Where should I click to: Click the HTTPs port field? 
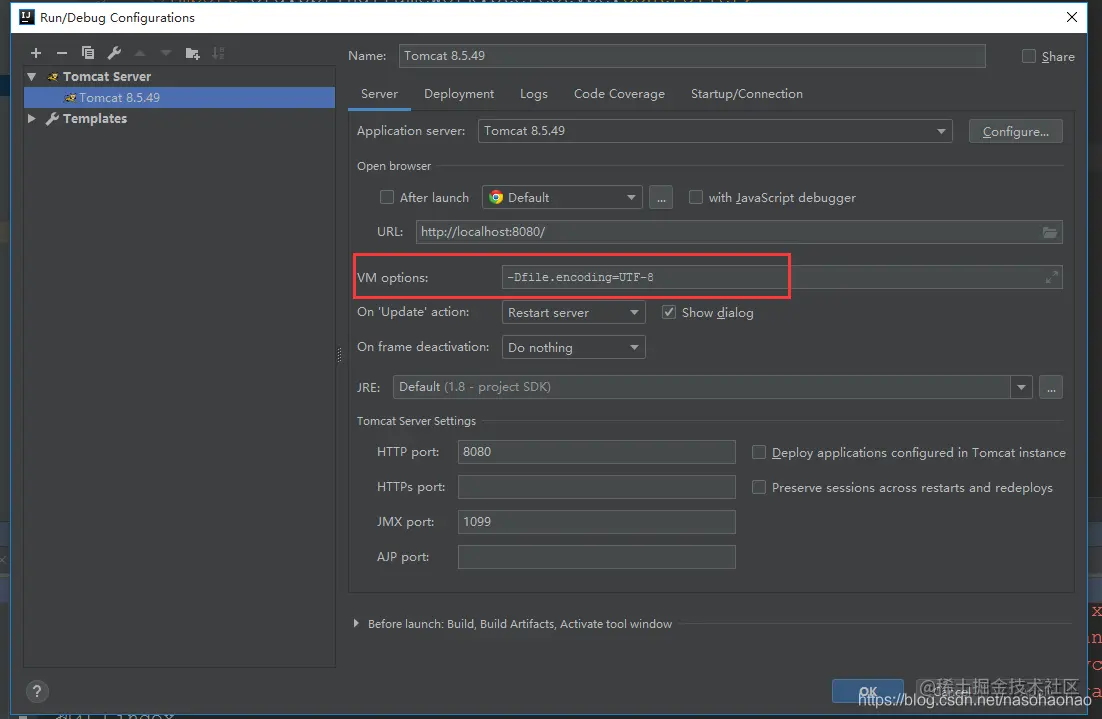[596, 487]
